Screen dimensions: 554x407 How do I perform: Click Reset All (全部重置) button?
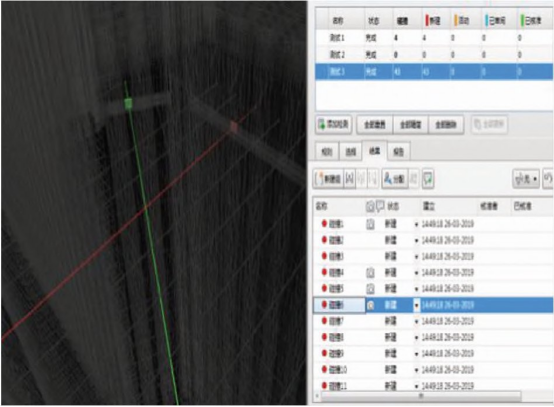pyautogui.click(x=375, y=124)
